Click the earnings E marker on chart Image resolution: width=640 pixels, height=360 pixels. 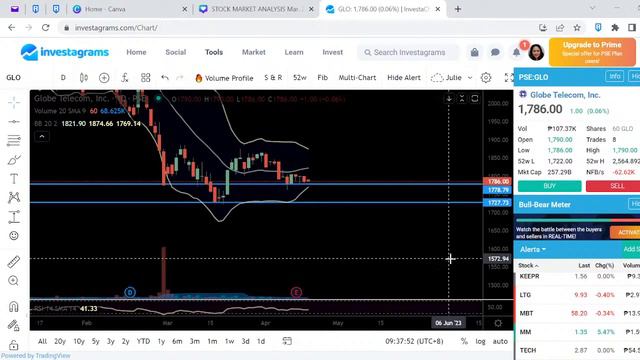296,292
